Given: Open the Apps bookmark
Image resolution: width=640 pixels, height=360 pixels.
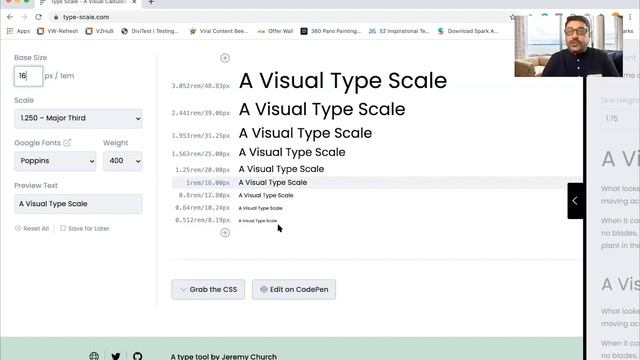Looking at the screenshot, I should pyautogui.click(x=18, y=31).
